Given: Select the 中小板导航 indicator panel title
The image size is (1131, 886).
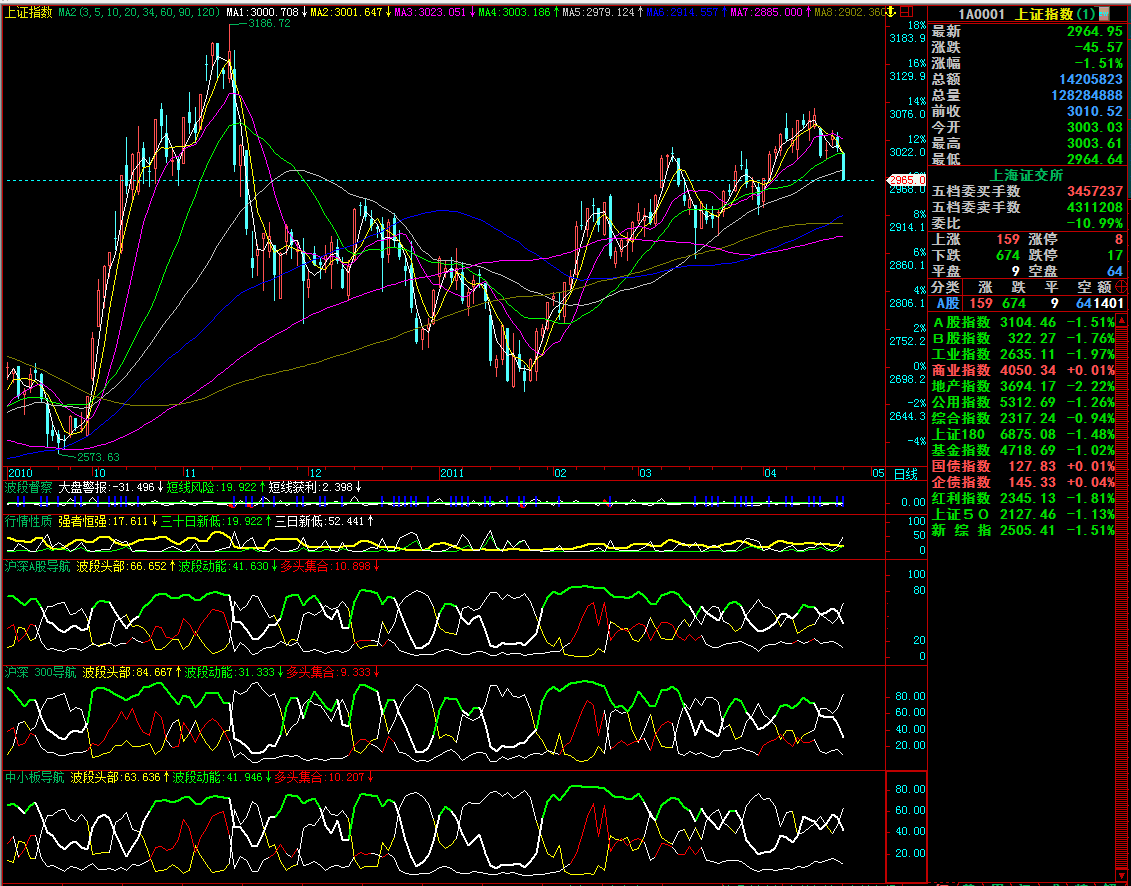Looking at the screenshot, I should click(x=34, y=777).
